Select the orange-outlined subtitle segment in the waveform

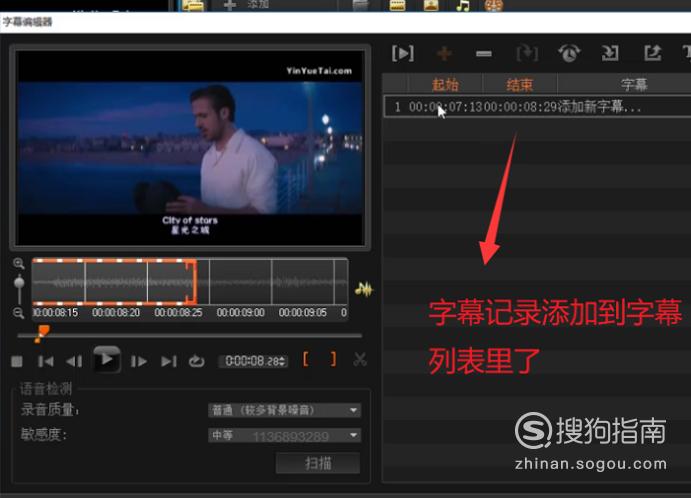click(x=114, y=282)
